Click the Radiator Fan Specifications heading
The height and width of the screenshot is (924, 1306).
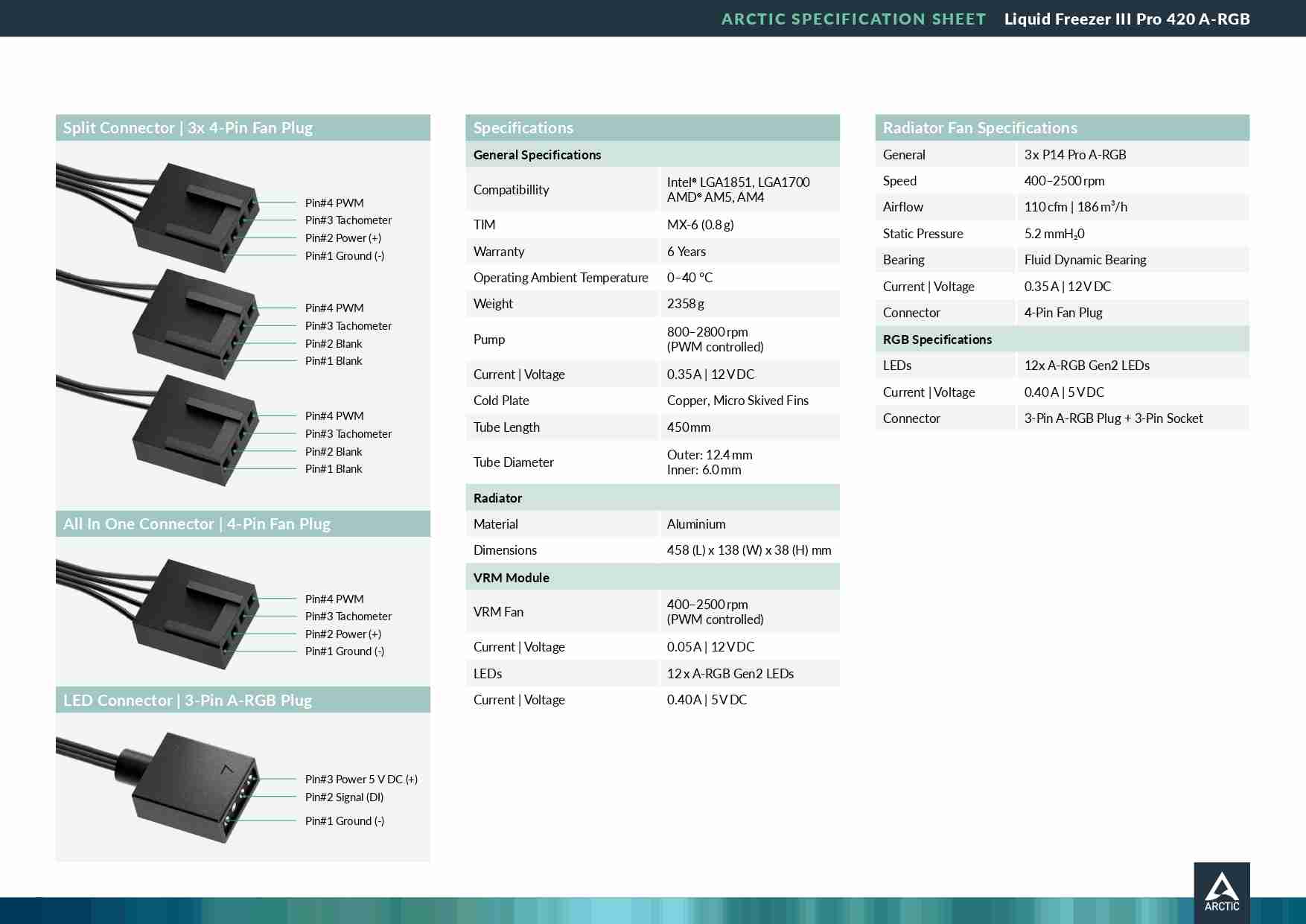(980, 128)
